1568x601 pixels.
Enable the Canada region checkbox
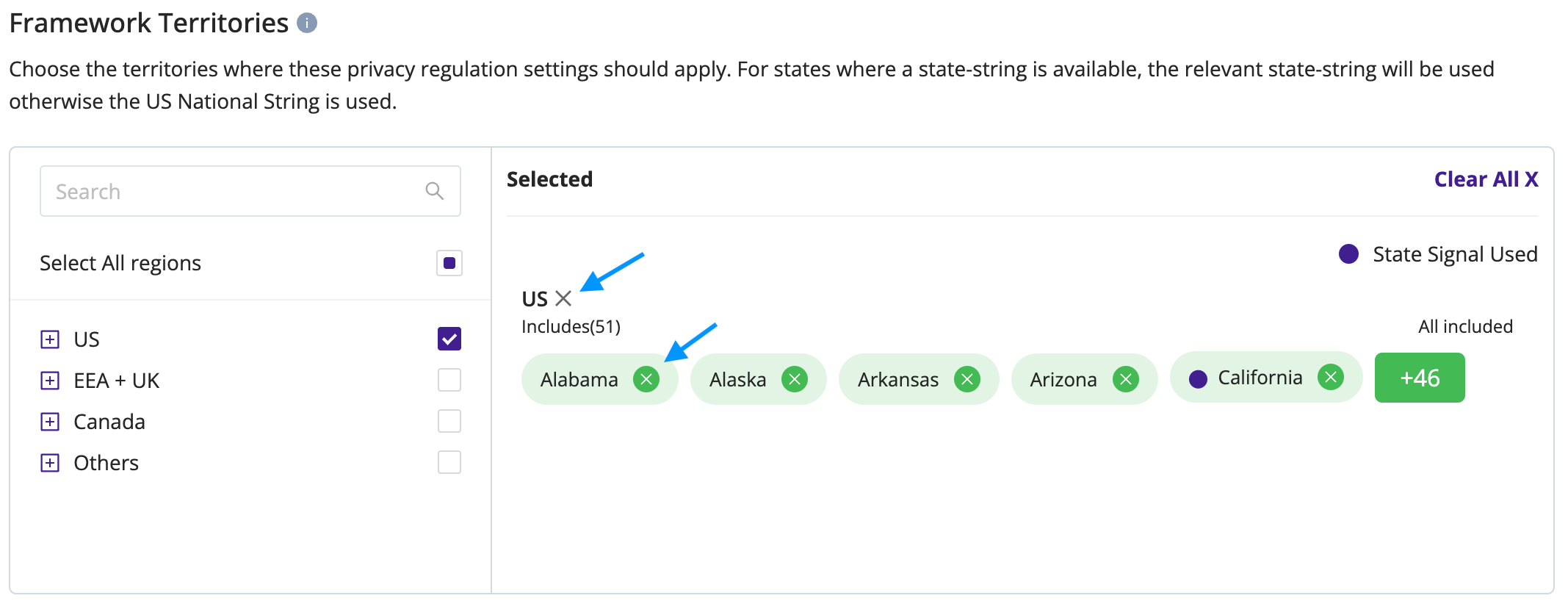click(449, 421)
